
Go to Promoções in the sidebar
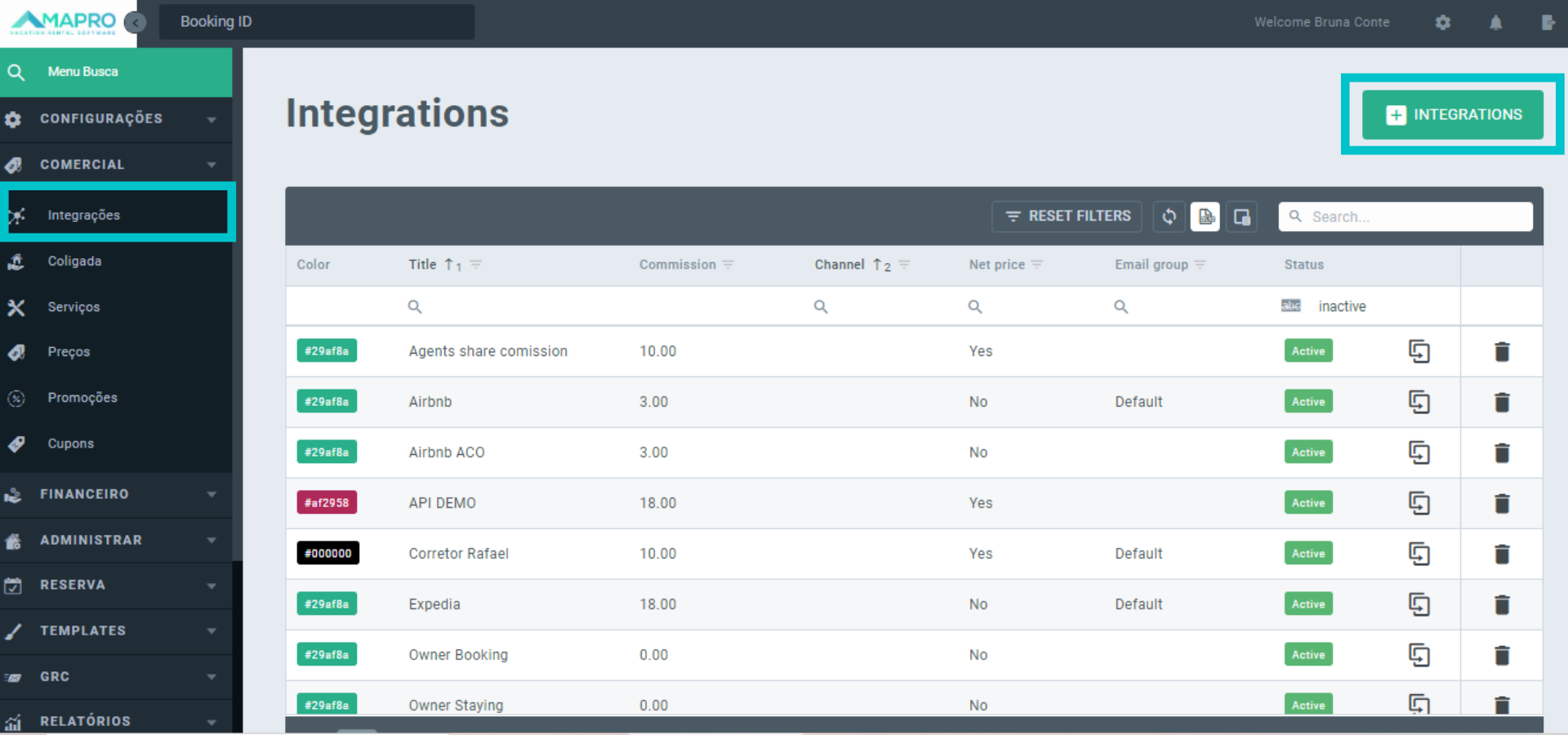point(82,398)
